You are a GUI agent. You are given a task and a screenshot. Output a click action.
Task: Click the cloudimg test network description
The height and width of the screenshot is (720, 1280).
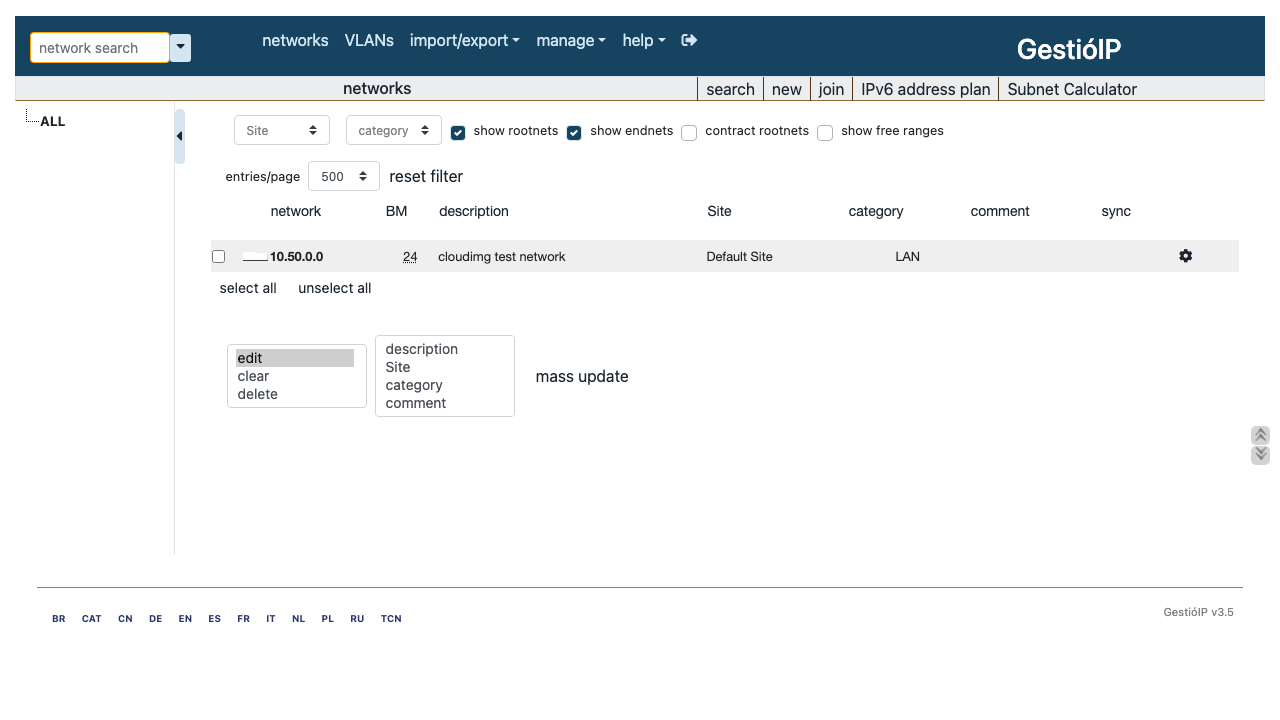coord(502,257)
